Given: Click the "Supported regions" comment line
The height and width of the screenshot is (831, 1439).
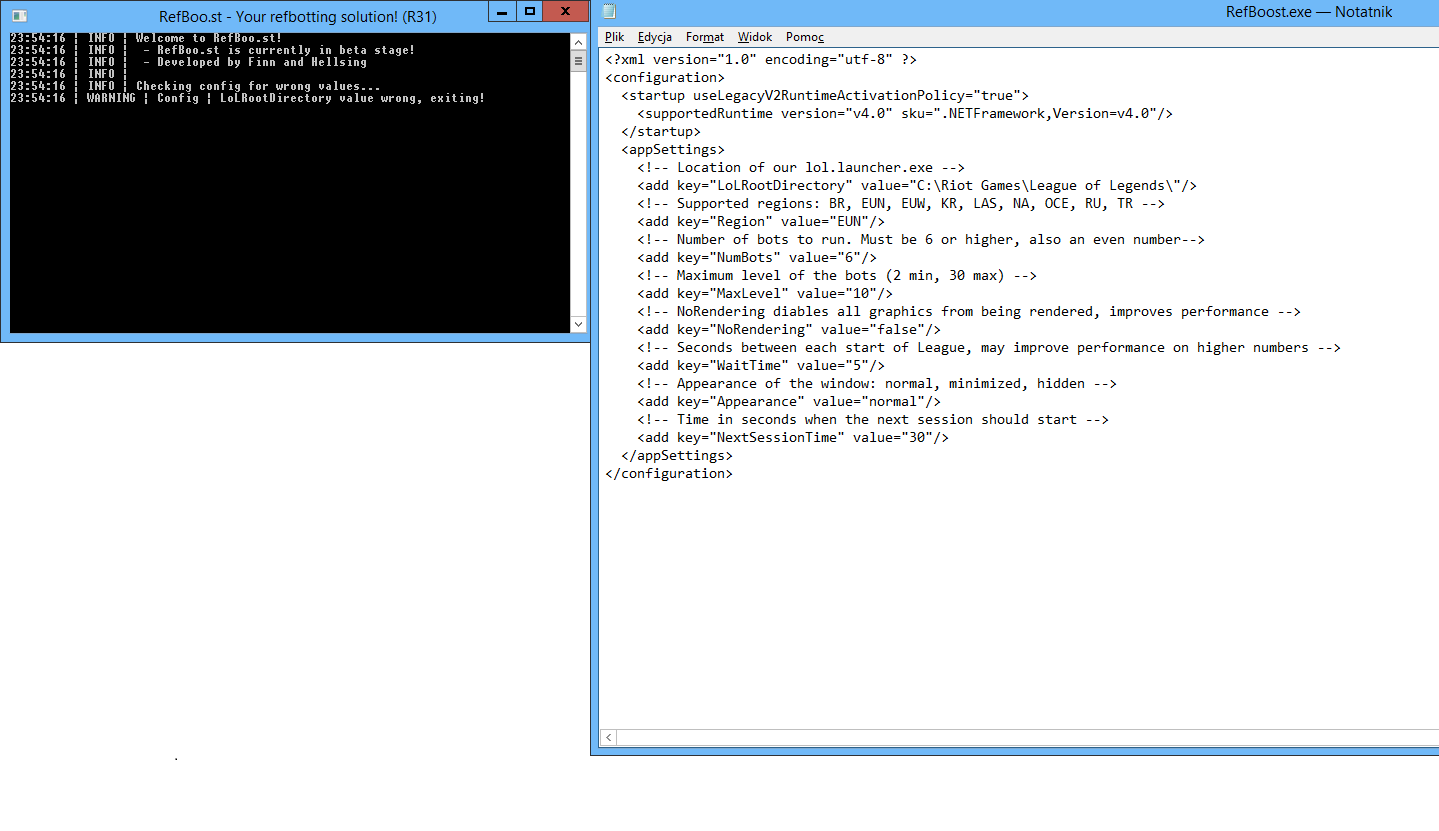Looking at the screenshot, I should (901, 204).
